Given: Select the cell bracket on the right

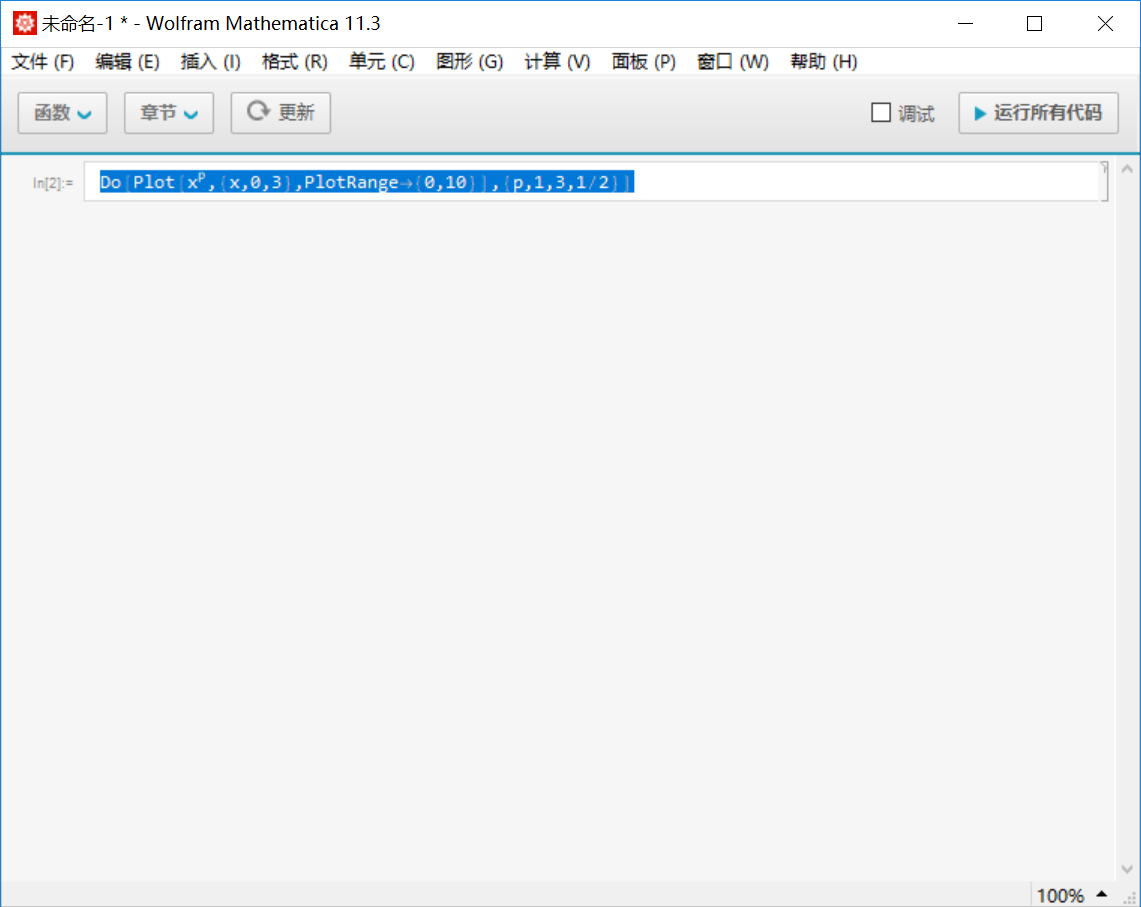Looking at the screenshot, I should 1104,181.
